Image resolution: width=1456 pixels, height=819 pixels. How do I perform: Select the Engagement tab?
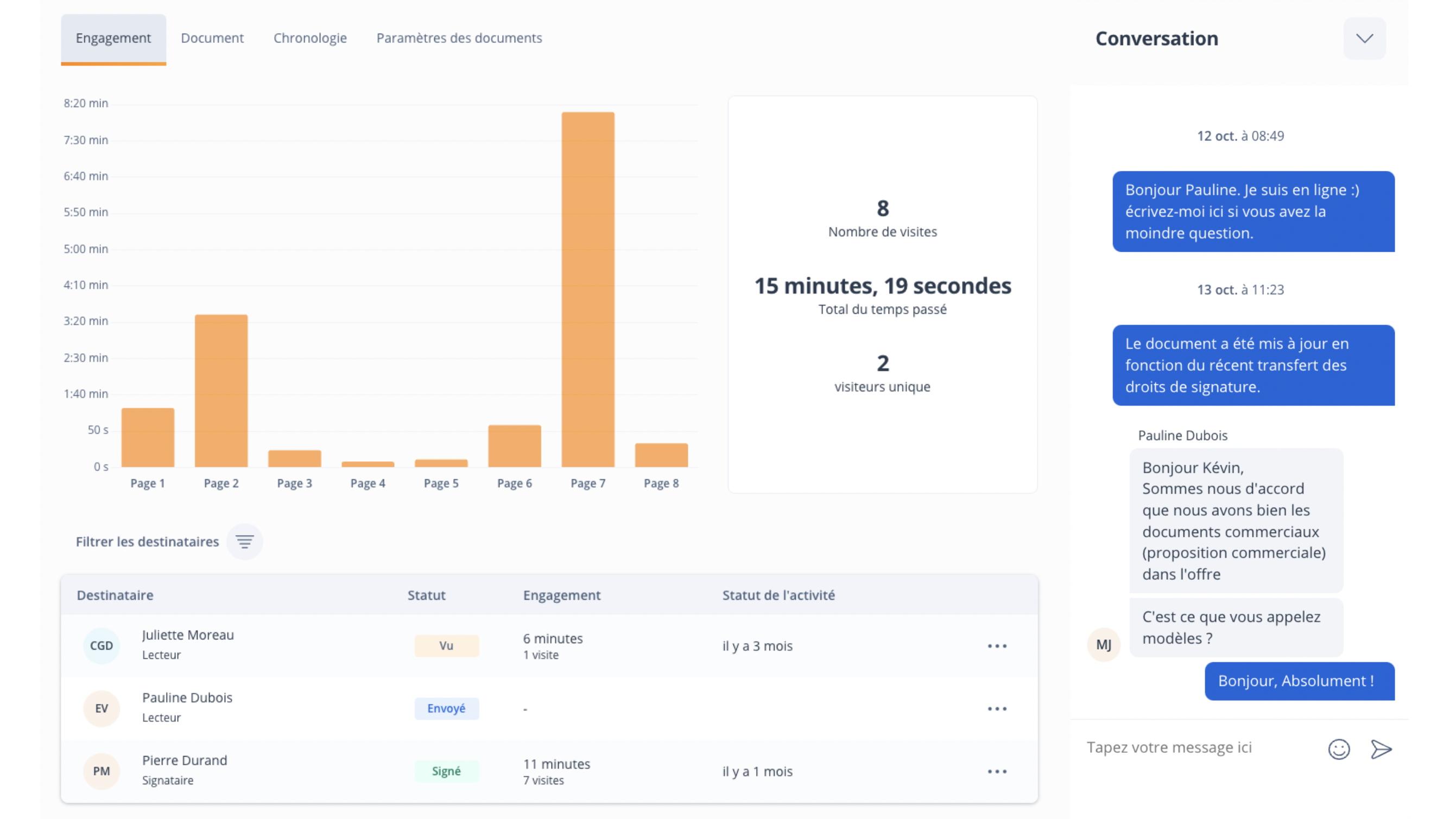pyautogui.click(x=113, y=38)
